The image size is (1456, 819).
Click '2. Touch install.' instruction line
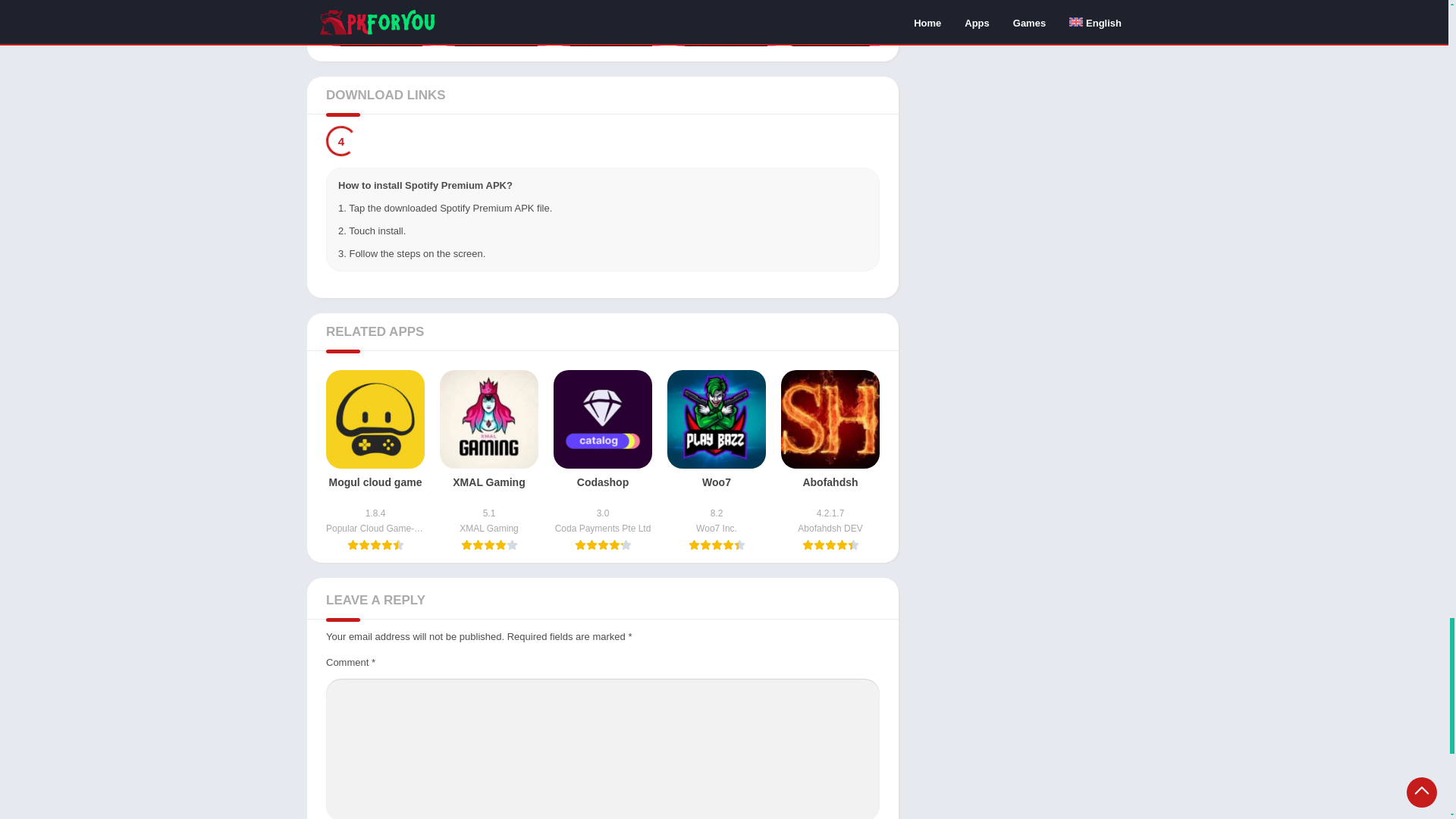pos(372,231)
